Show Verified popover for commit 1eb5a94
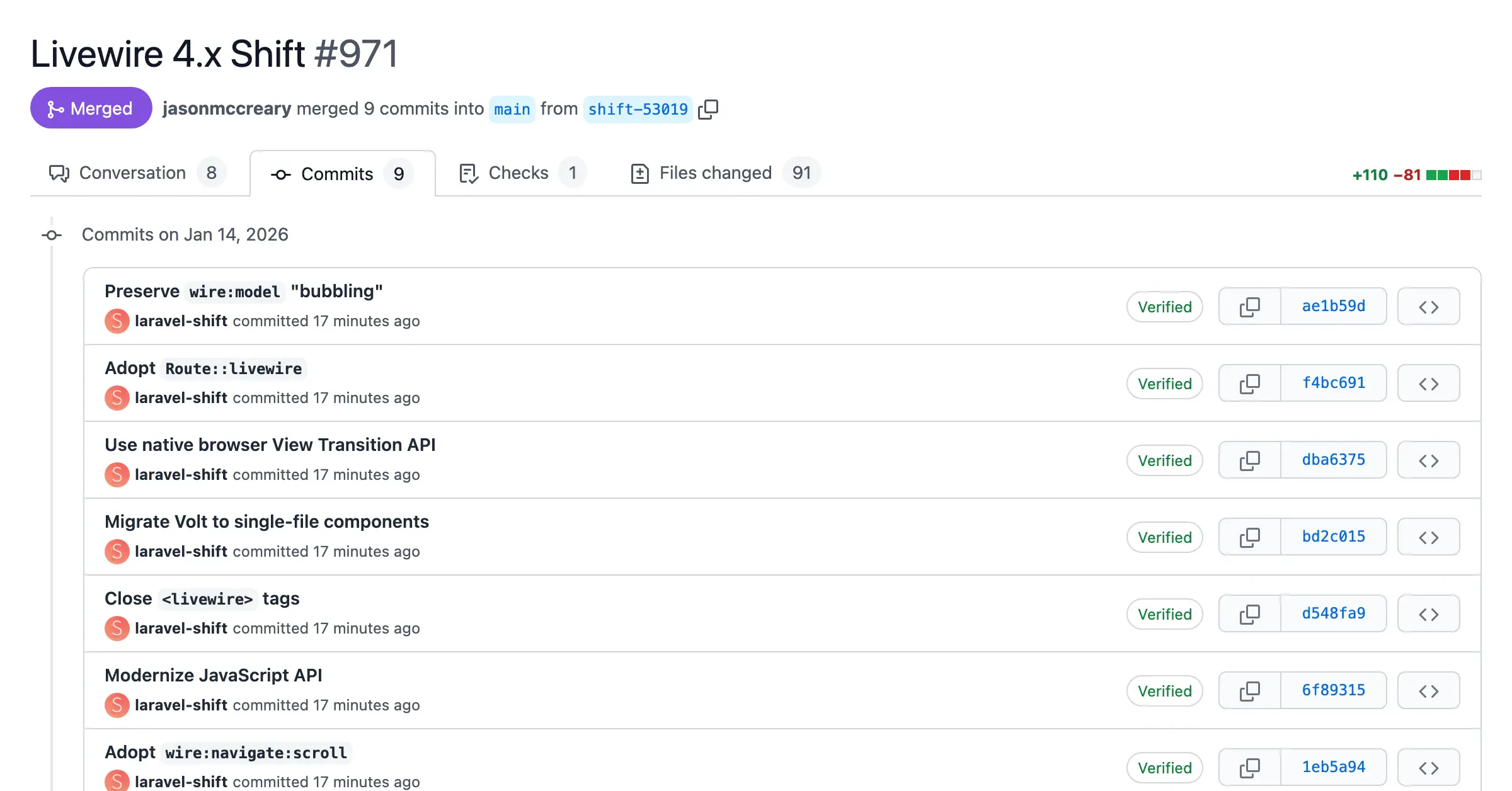This screenshot has width=1512, height=791. tap(1164, 768)
